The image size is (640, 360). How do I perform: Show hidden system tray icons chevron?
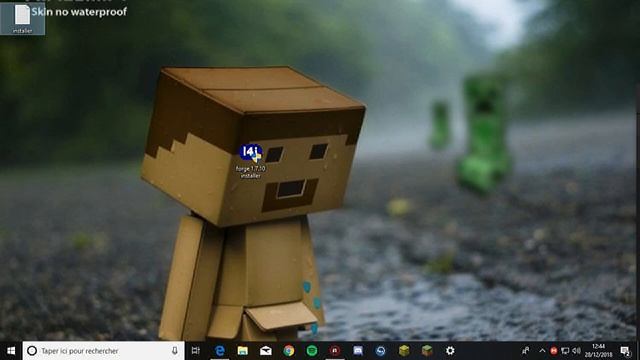tap(542, 351)
